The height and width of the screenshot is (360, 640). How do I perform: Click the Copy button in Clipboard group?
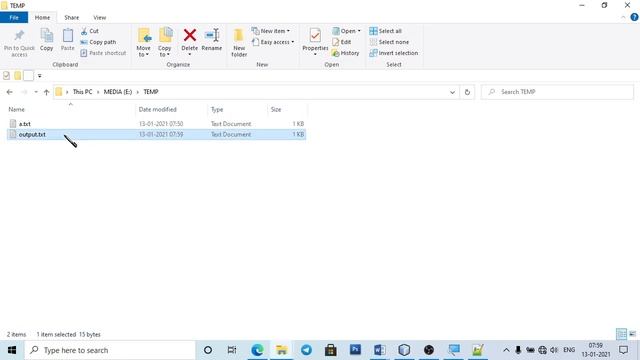(x=47, y=40)
